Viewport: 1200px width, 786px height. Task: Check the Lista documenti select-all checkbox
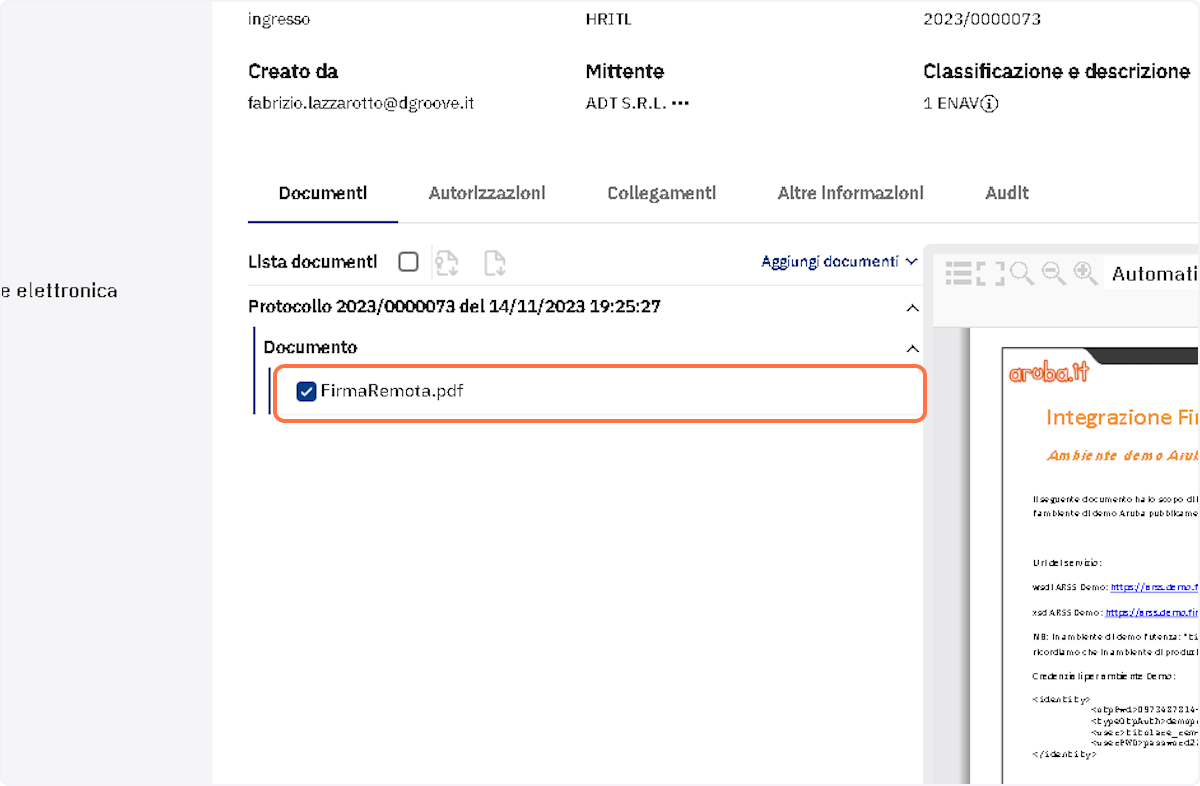(408, 262)
